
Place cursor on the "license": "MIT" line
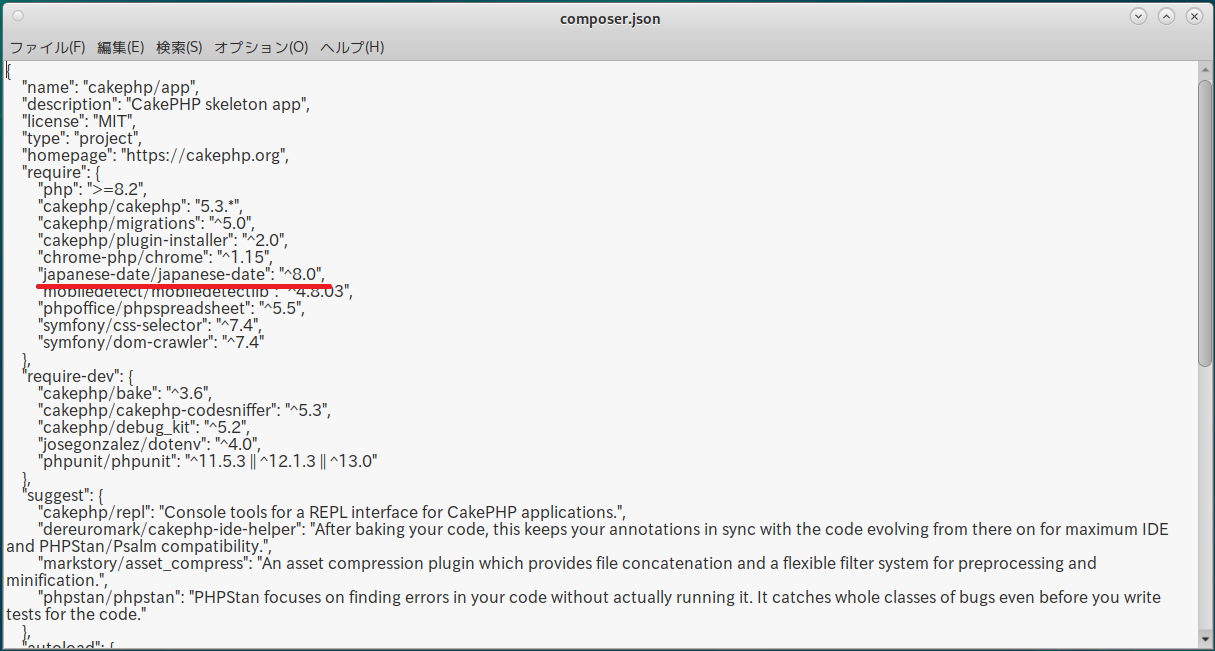pos(78,121)
